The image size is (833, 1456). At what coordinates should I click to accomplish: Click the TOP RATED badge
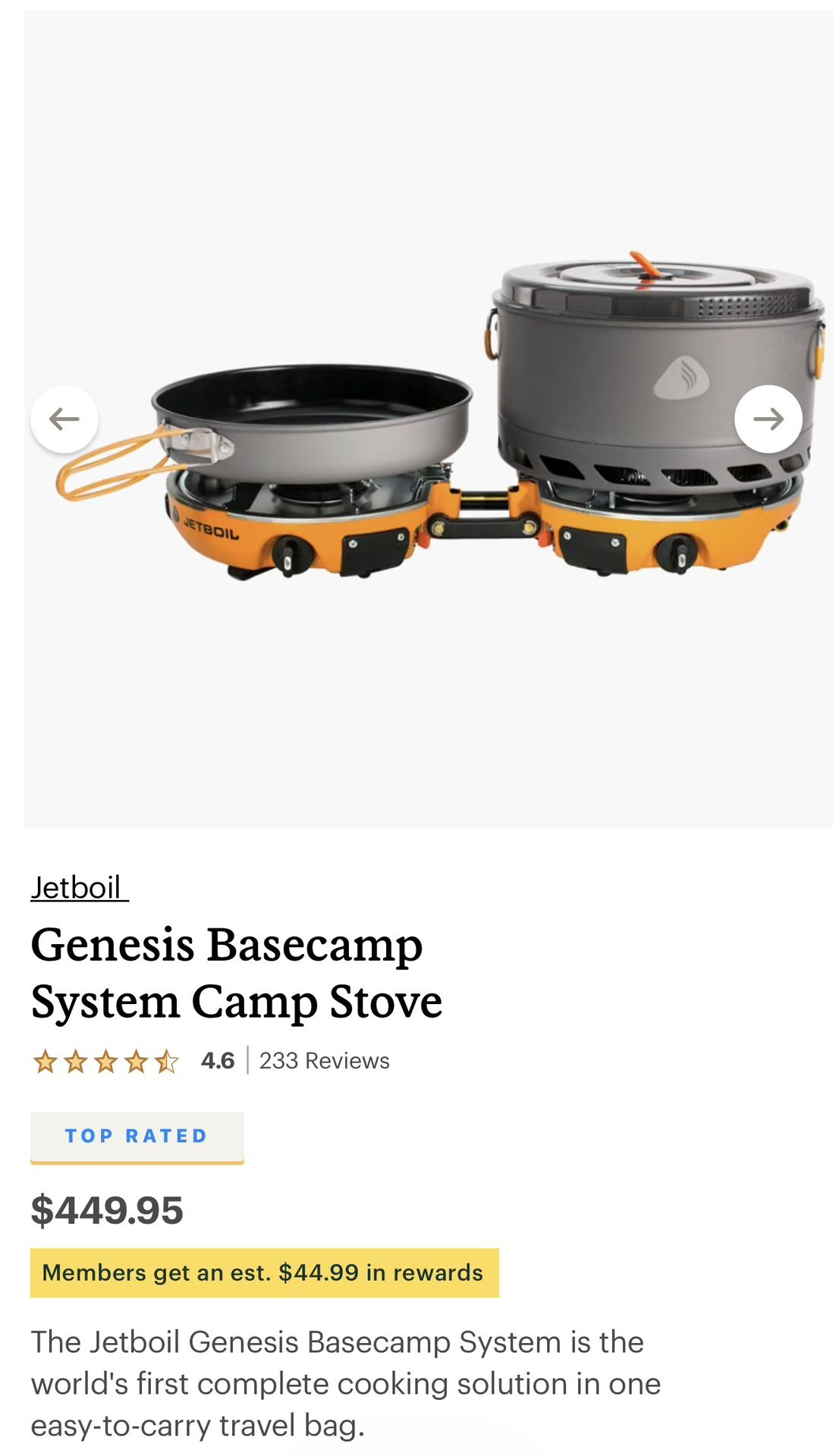click(x=137, y=1137)
